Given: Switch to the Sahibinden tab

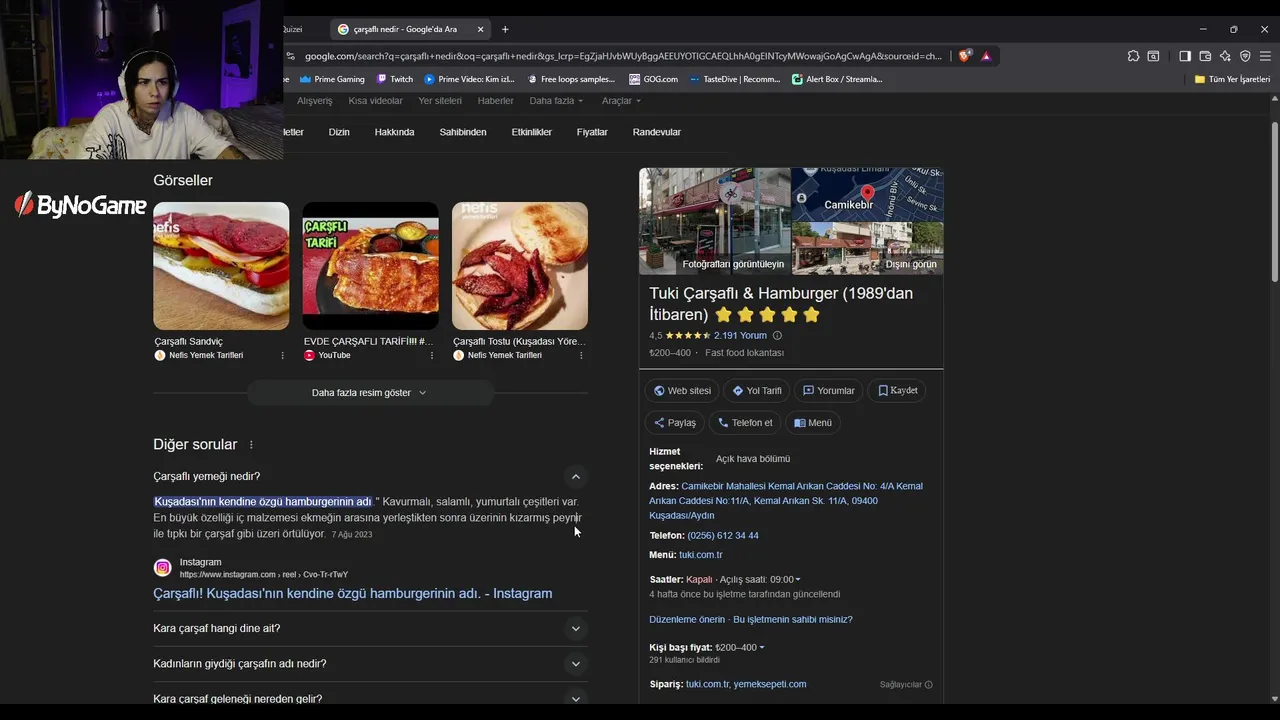Looking at the screenshot, I should (x=463, y=132).
